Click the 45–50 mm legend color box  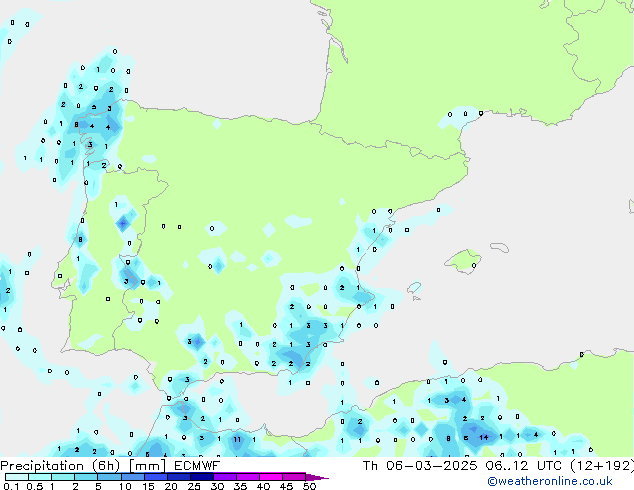coord(294,477)
